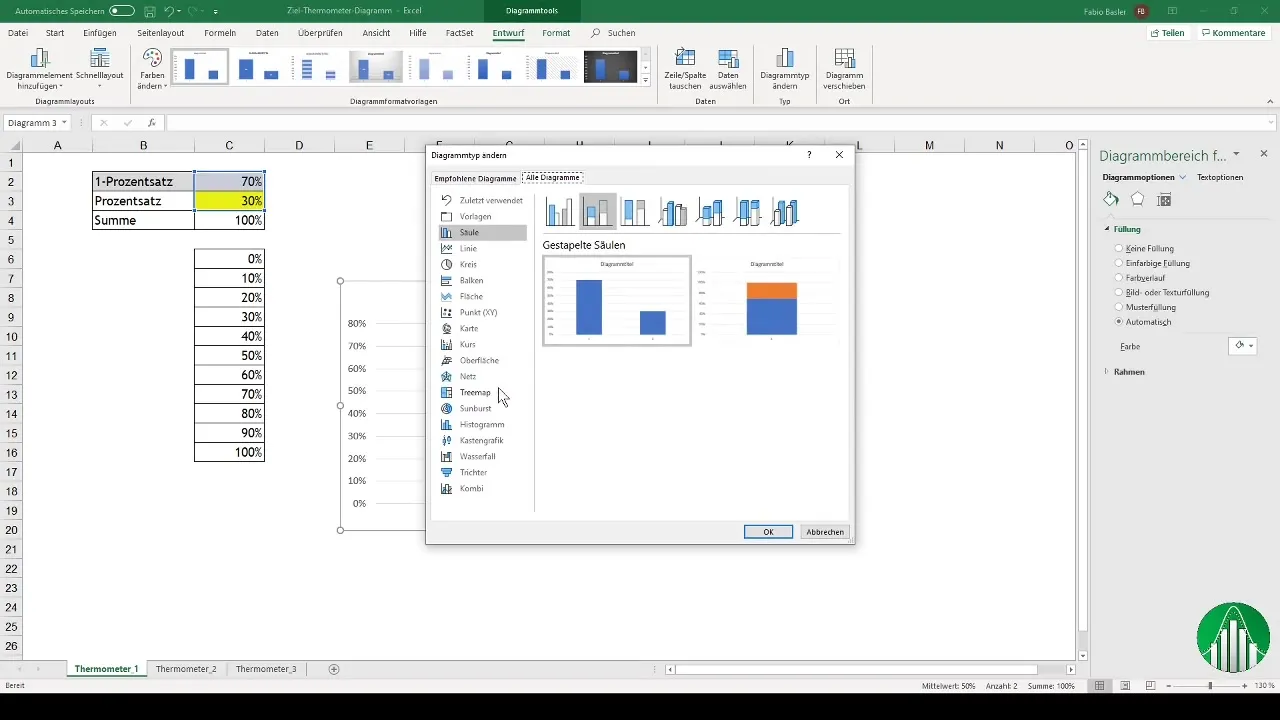The width and height of the screenshot is (1280, 720).
Task: Select clustered column chart subtype icon
Action: [560, 212]
